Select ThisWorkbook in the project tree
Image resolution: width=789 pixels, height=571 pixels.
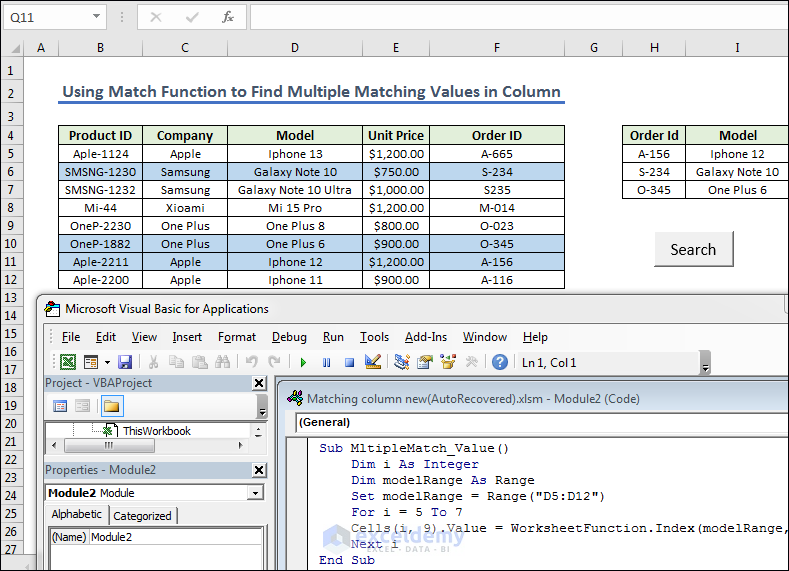(x=156, y=431)
